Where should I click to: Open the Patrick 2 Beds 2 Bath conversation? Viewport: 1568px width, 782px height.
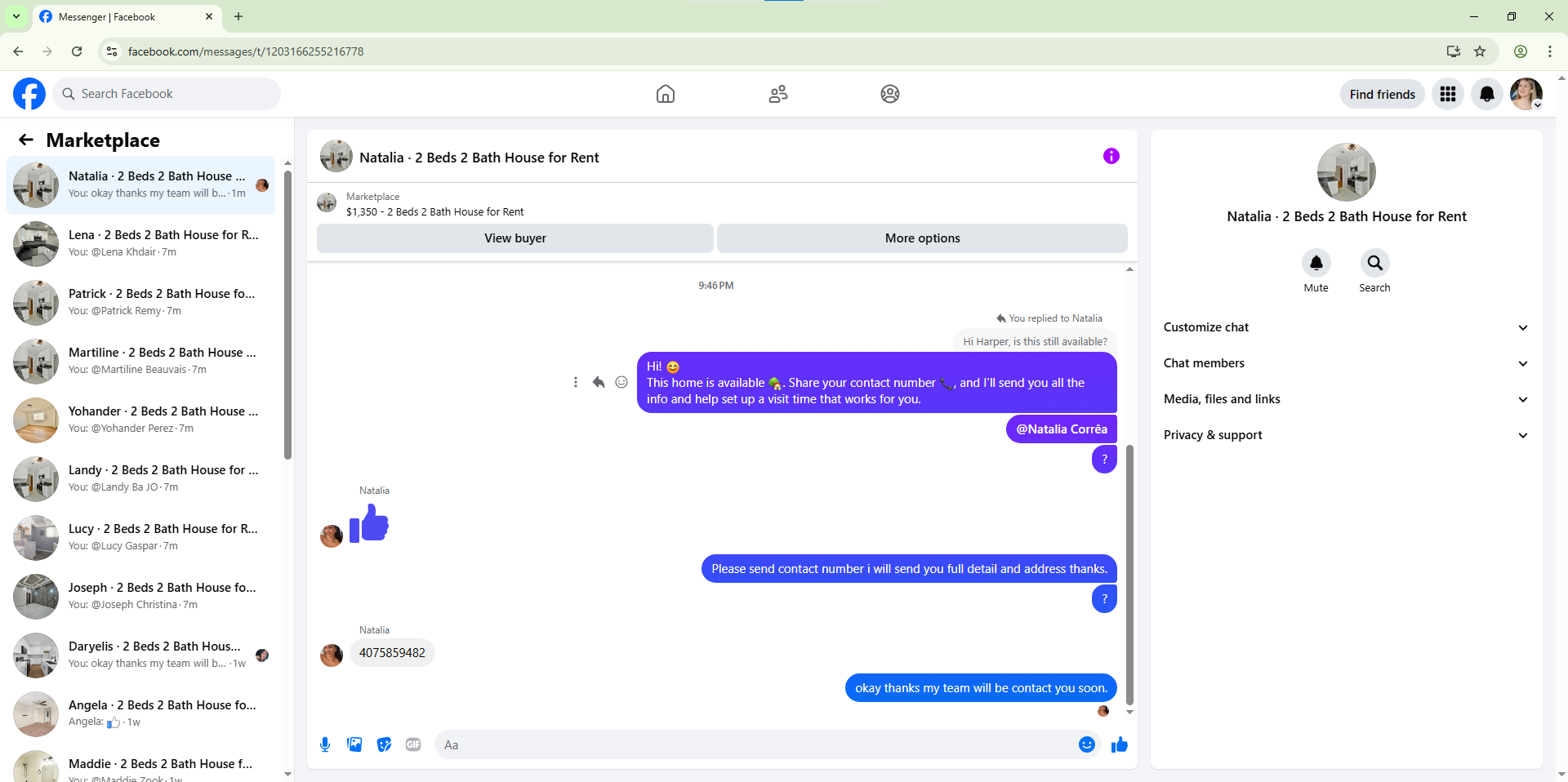coord(140,302)
